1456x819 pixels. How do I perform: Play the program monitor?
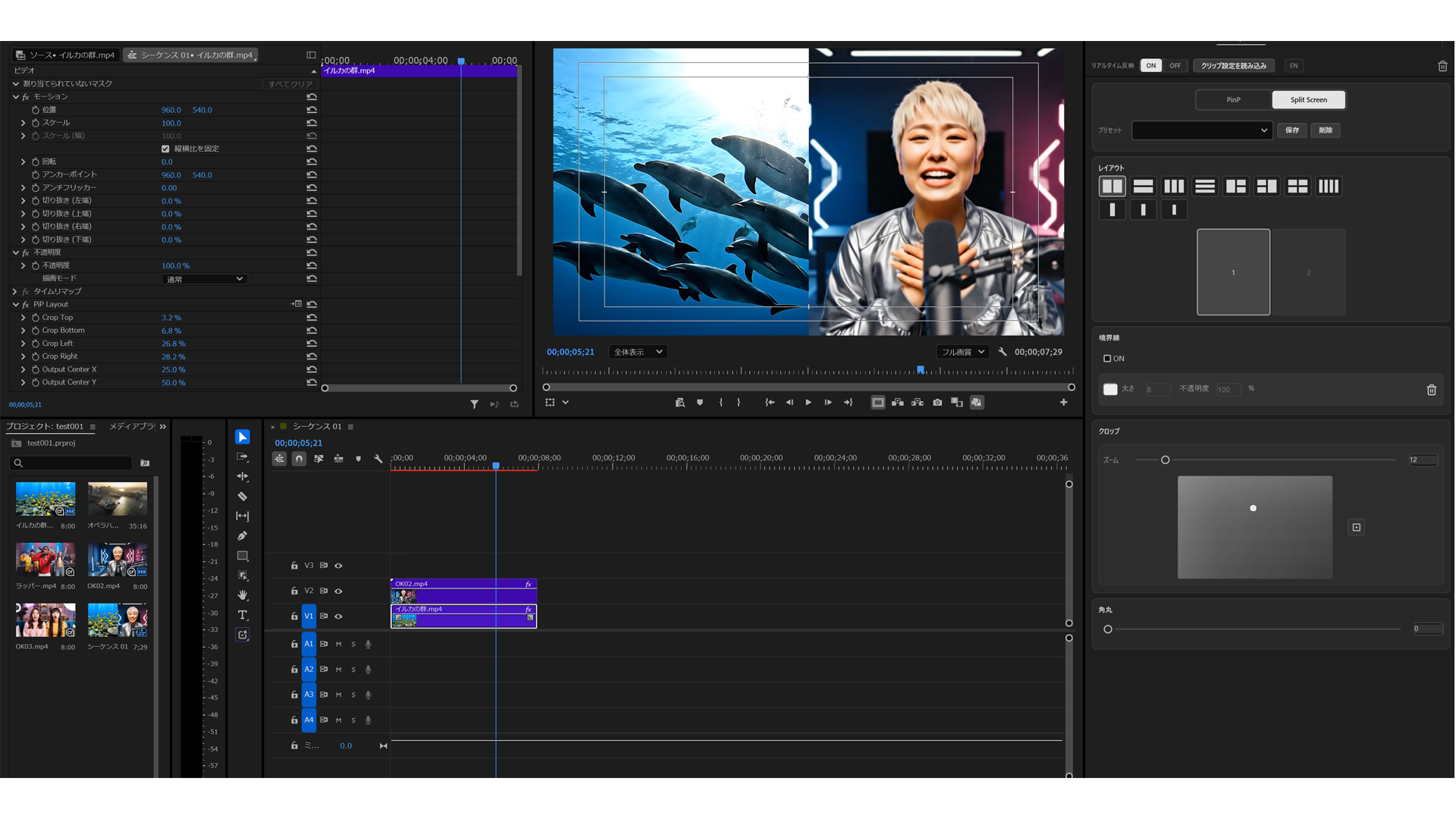coord(808,403)
